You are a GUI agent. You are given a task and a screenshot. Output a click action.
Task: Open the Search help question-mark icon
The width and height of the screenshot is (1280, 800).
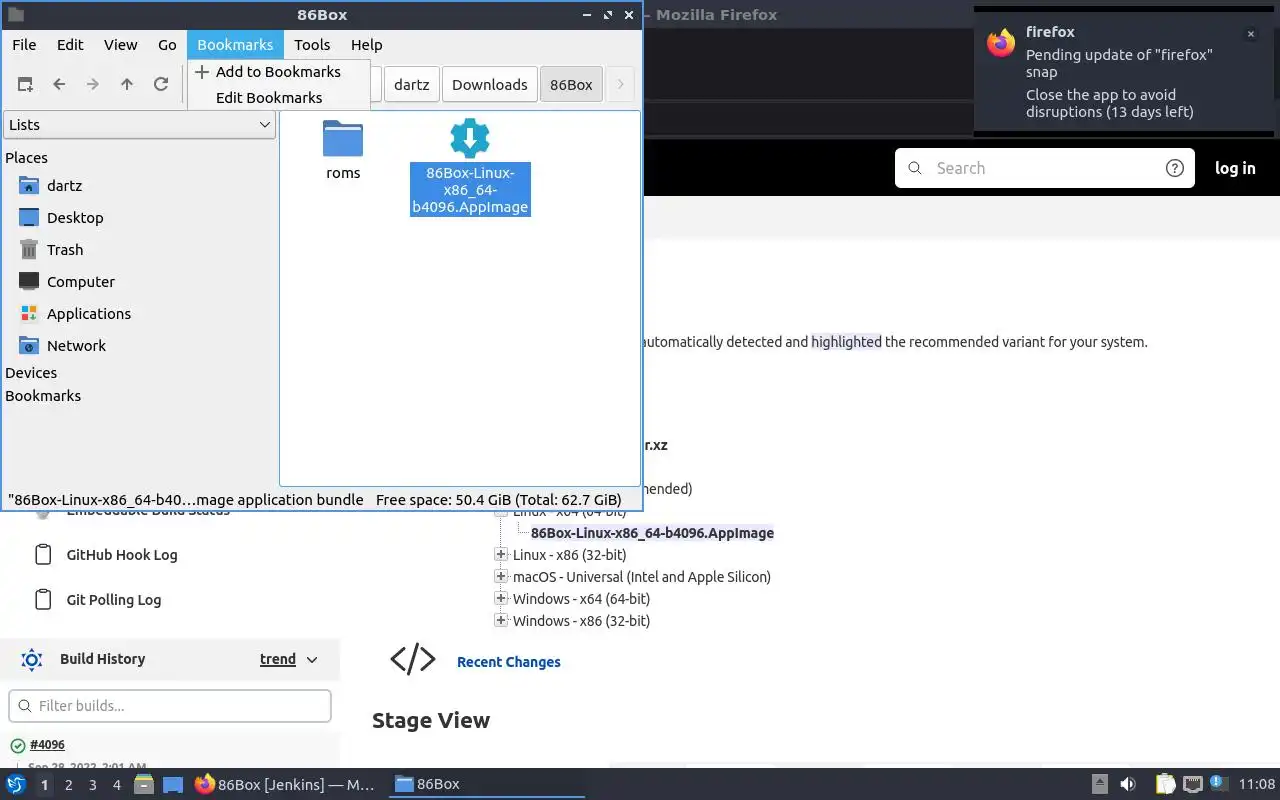(x=1175, y=168)
